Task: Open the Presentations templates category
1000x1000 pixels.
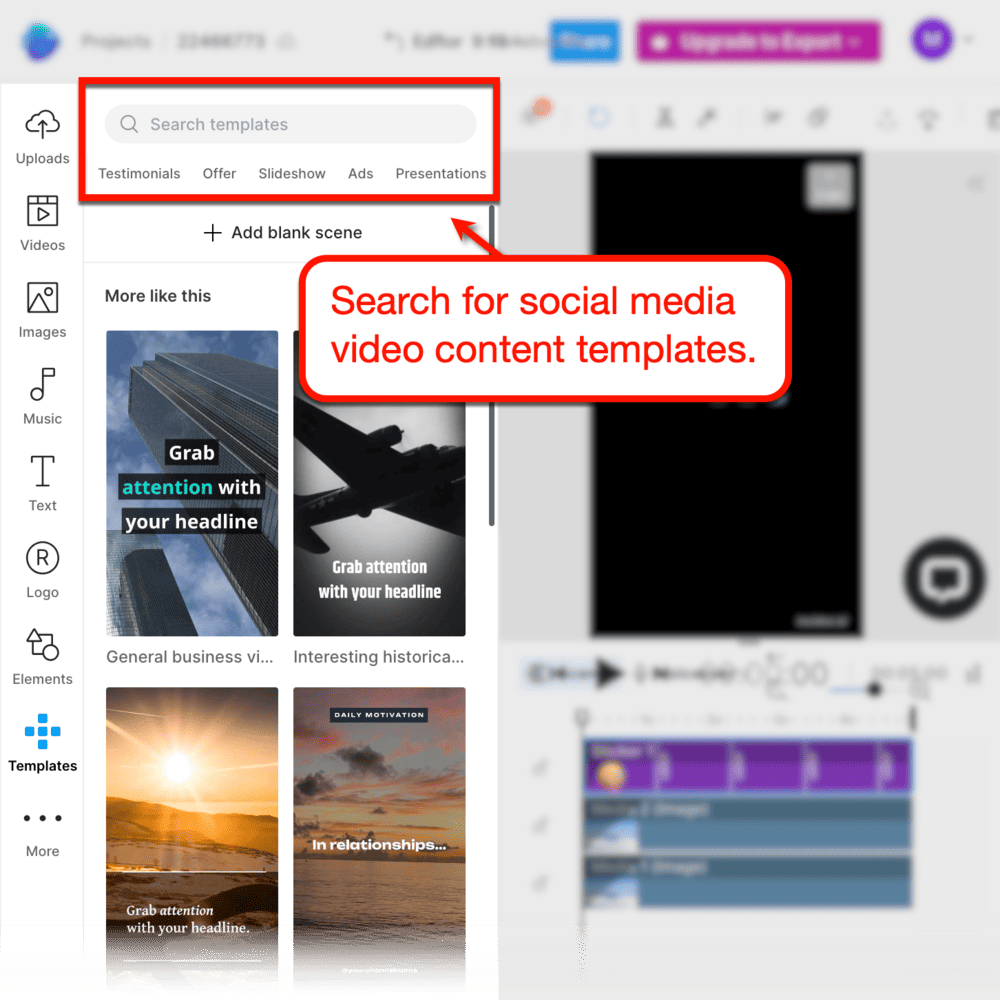Action: (x=441, y=173)
